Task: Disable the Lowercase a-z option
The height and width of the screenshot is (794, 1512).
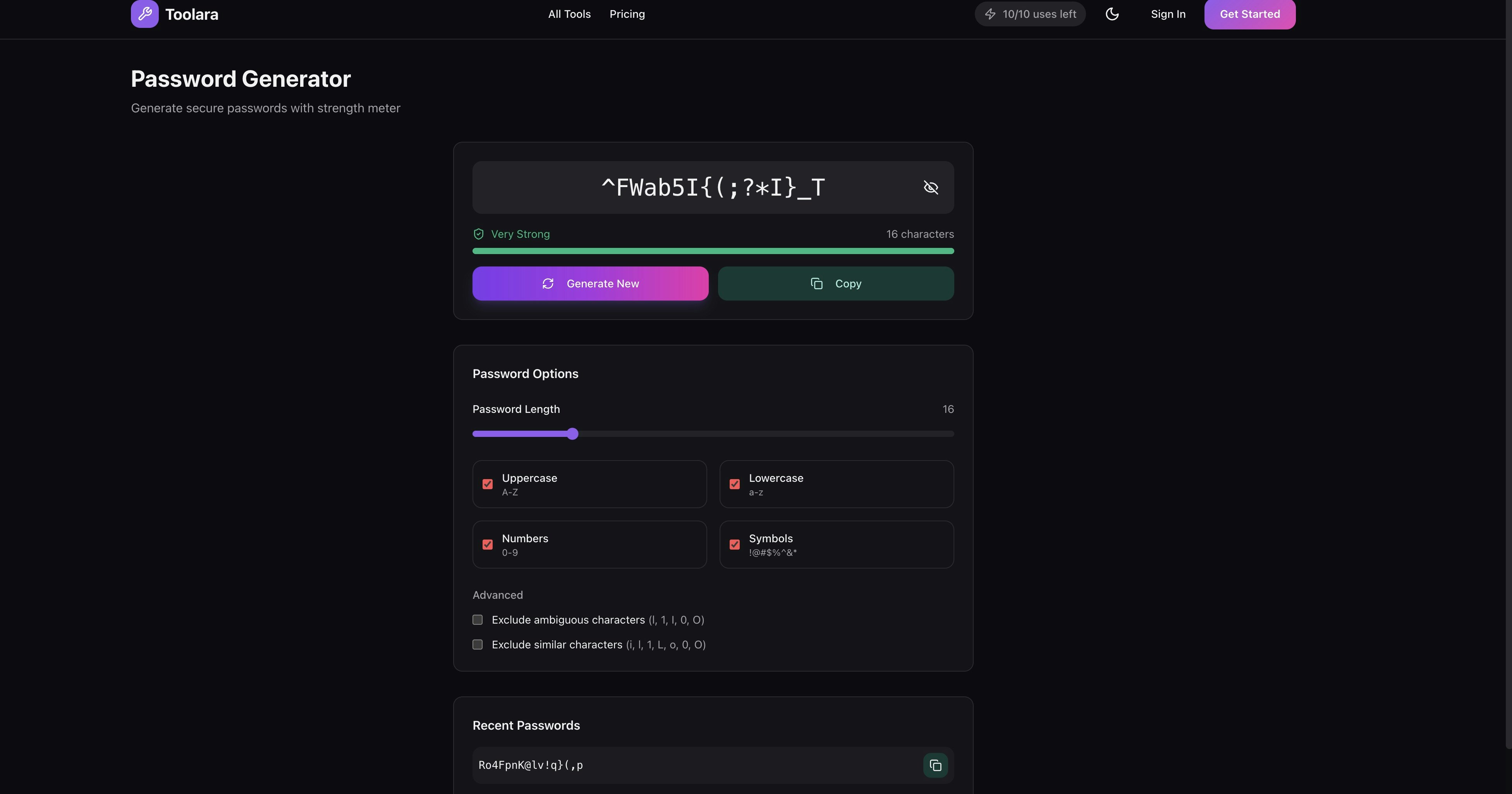Action: click(734, 484)
